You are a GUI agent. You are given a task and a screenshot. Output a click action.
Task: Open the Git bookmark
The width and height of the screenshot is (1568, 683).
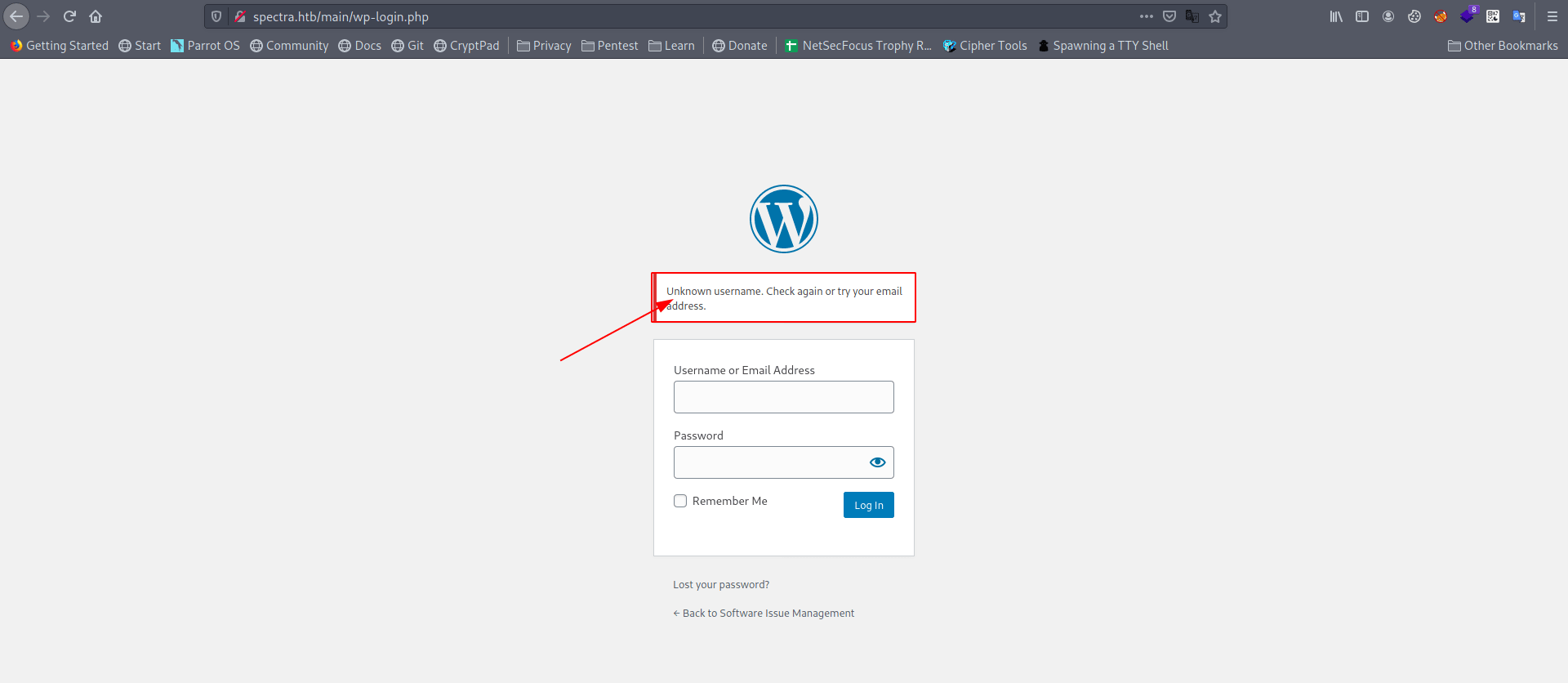point(408,46)
